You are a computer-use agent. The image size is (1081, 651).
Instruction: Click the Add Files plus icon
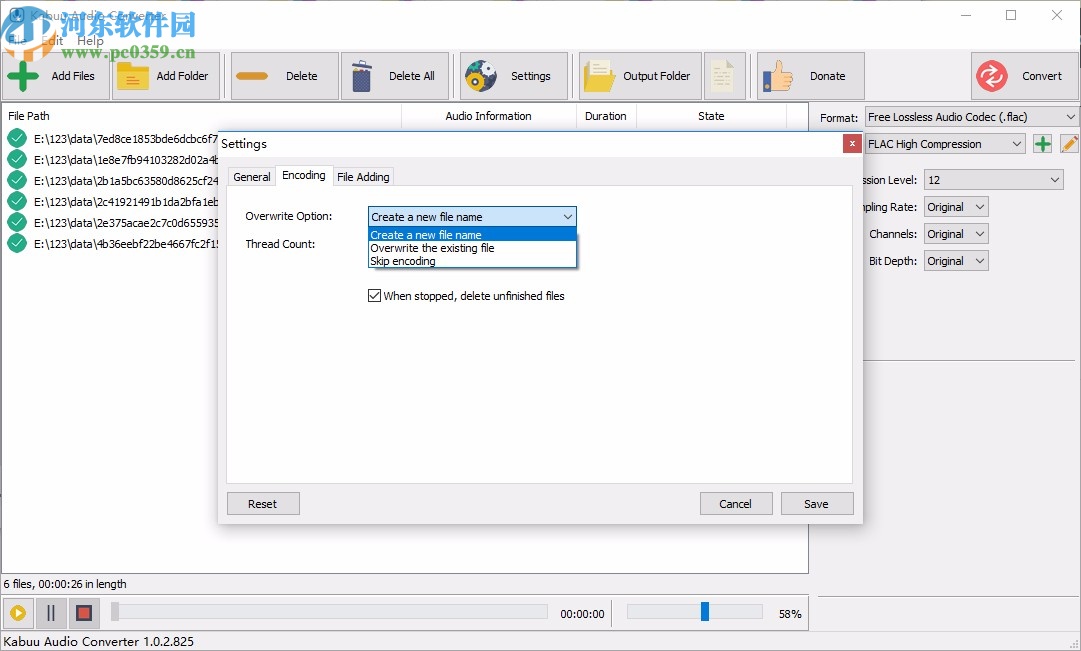22,75
